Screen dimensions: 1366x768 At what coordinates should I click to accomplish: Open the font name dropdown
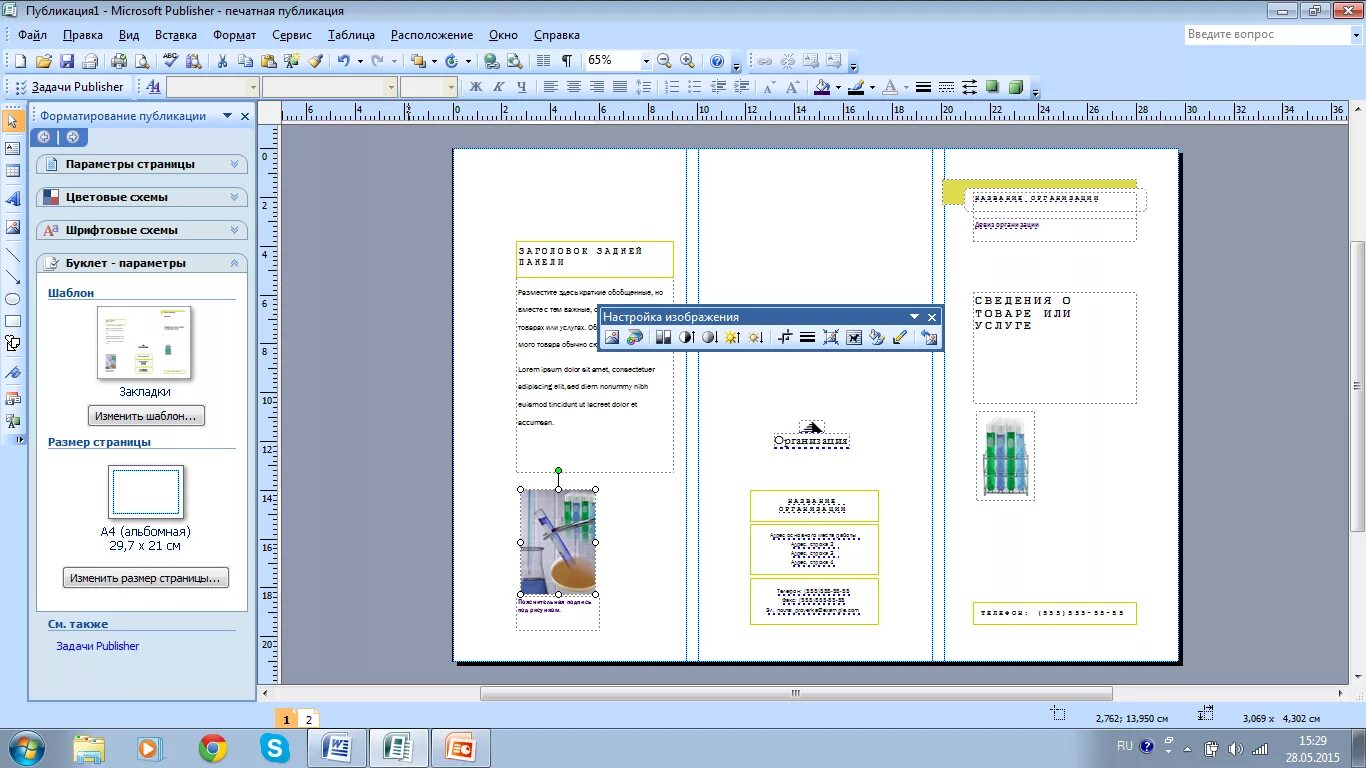[x=390, y=87]
